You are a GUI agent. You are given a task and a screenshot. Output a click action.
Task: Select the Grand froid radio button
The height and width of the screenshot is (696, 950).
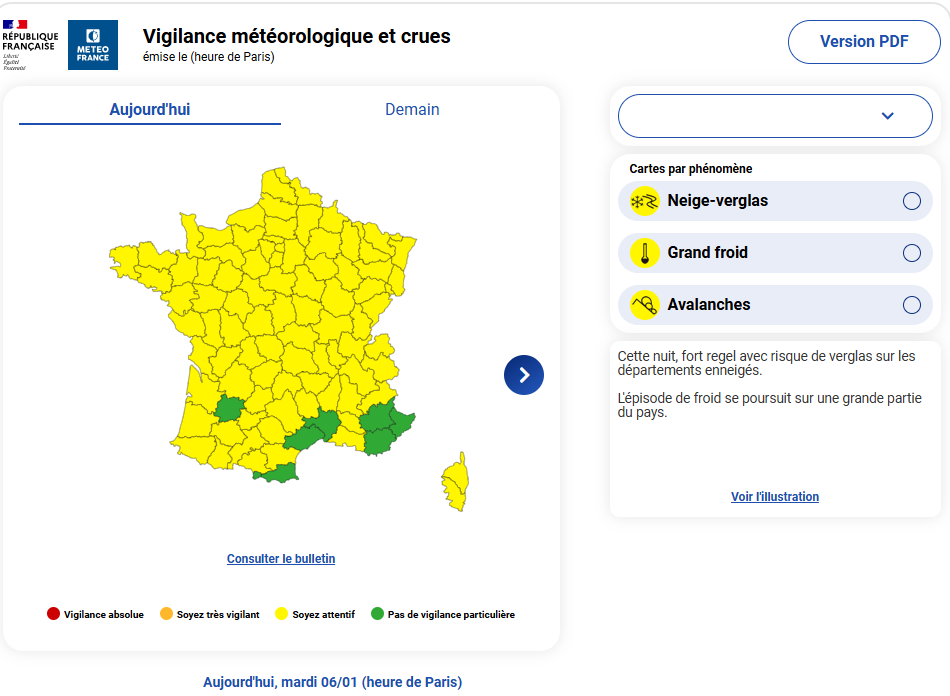coord(911,253)
